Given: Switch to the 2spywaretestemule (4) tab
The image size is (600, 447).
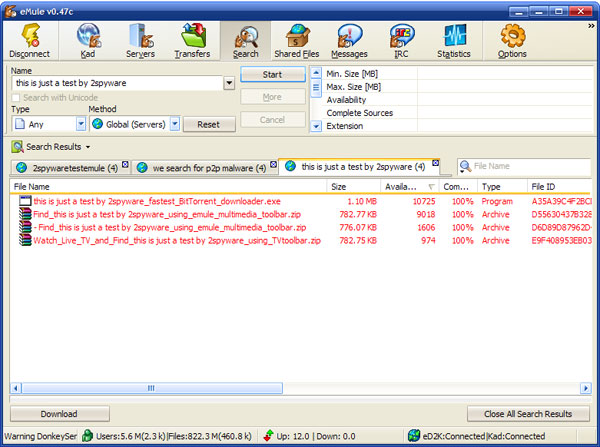Looking at the screenshot, I should click(71, 168).
